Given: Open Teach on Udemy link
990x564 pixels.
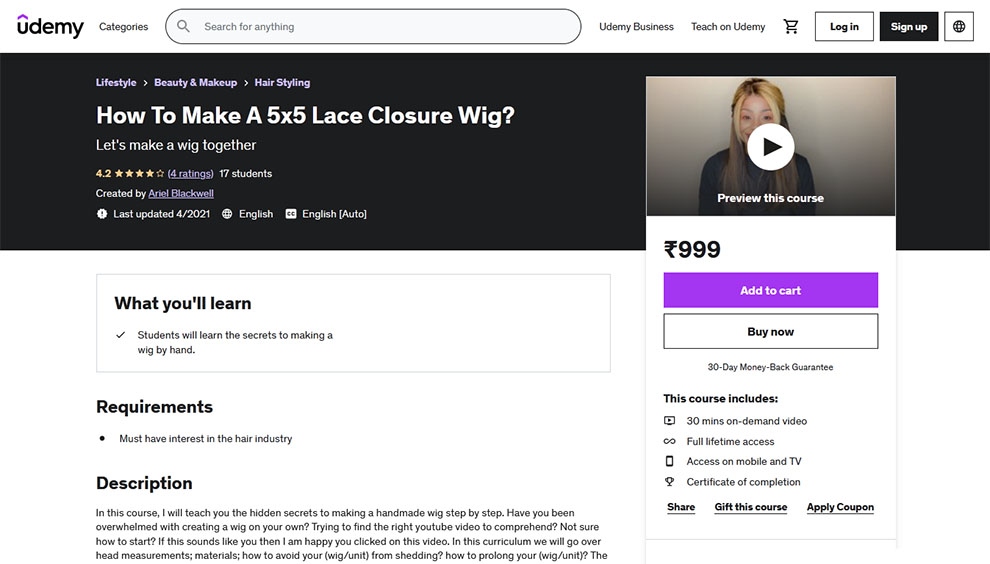Looking at the screenshot, I should coord(727,27).
